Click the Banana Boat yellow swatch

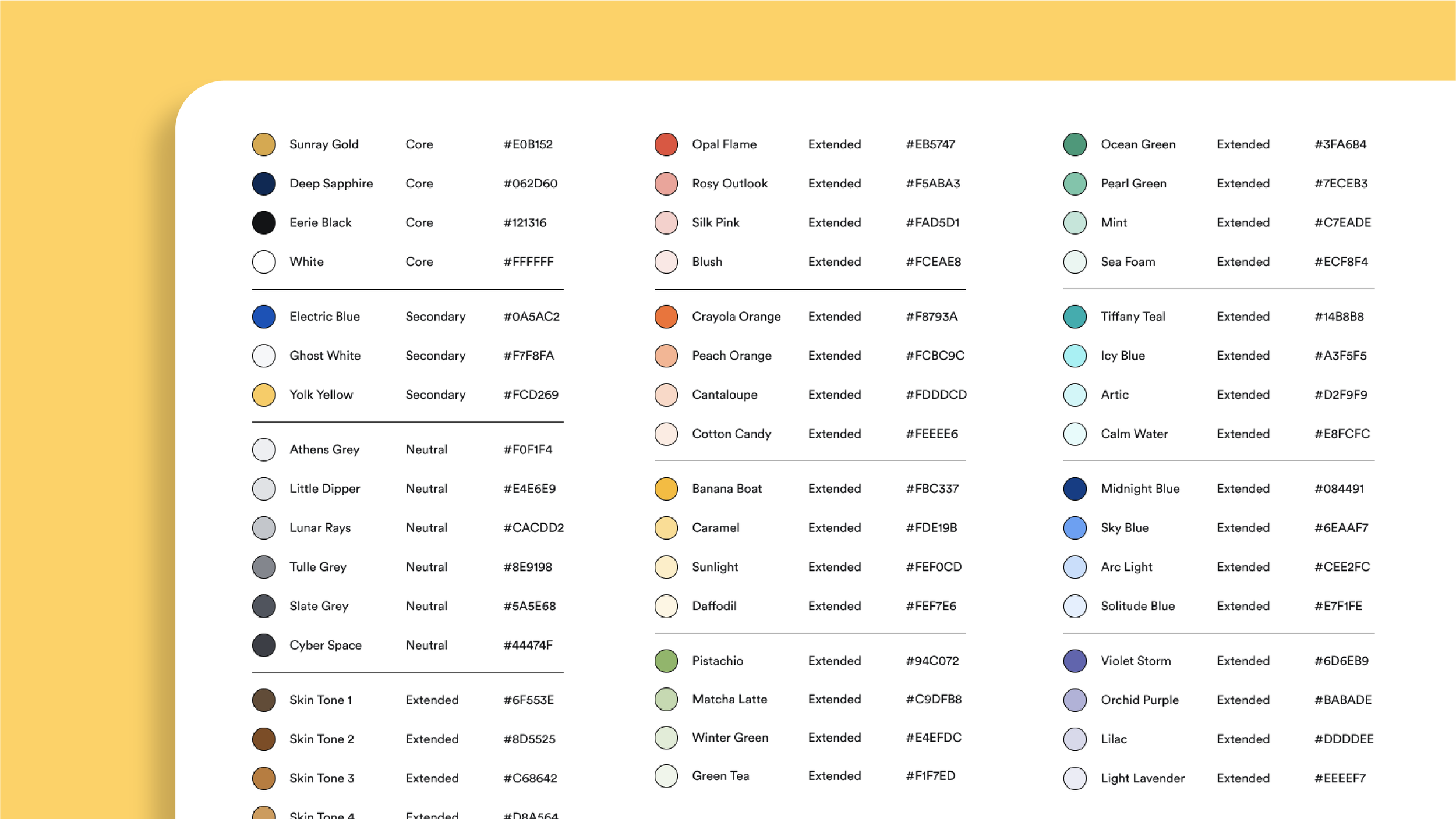(x=666, y=489)
